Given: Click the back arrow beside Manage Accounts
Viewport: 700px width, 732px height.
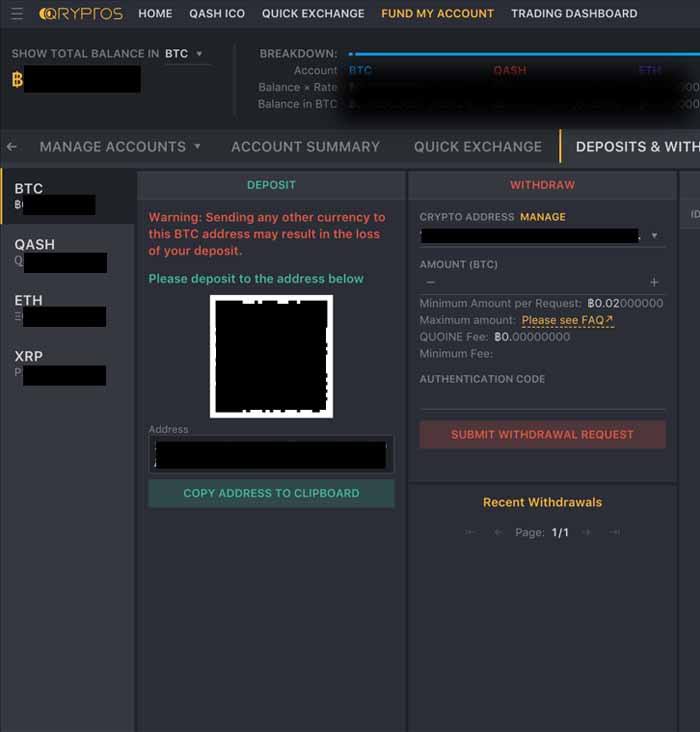Looking at the screenshot, I should [x=12, y=147].
